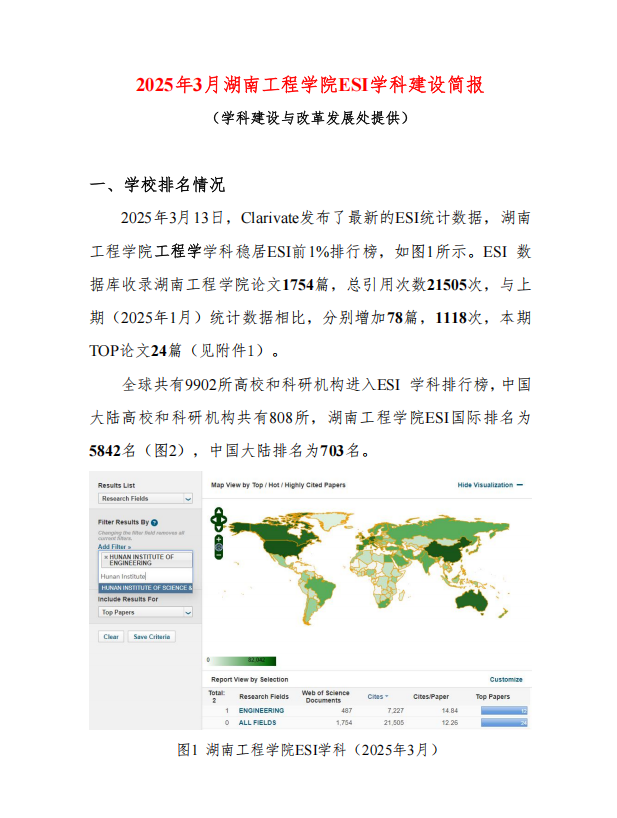Zoom out on the world map
Screen dimensions: 617x818
219,553
